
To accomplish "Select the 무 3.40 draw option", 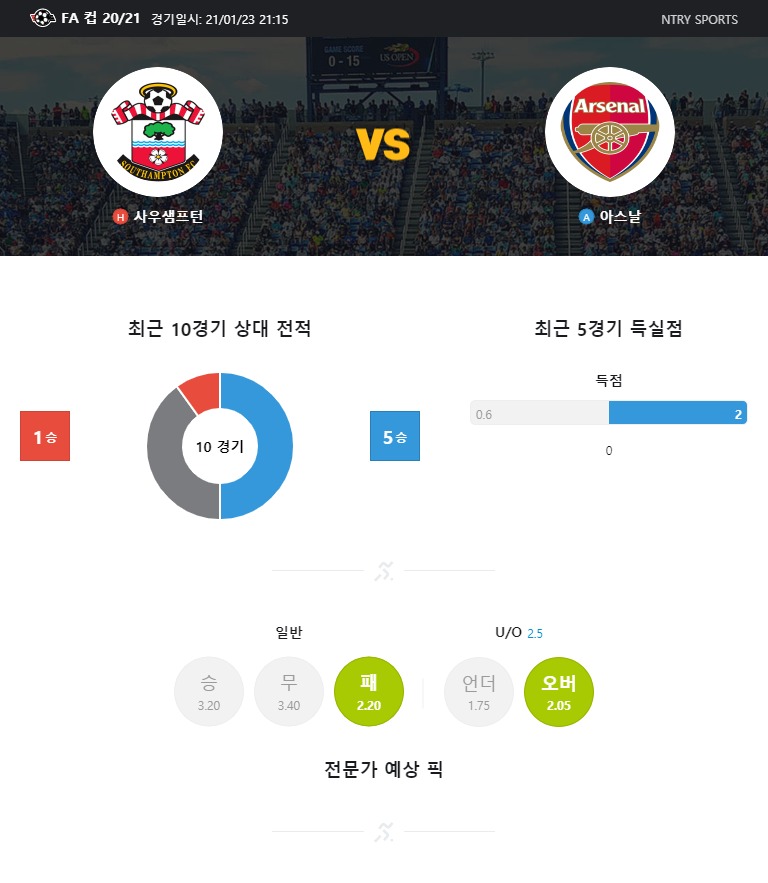I will (289, 692).
